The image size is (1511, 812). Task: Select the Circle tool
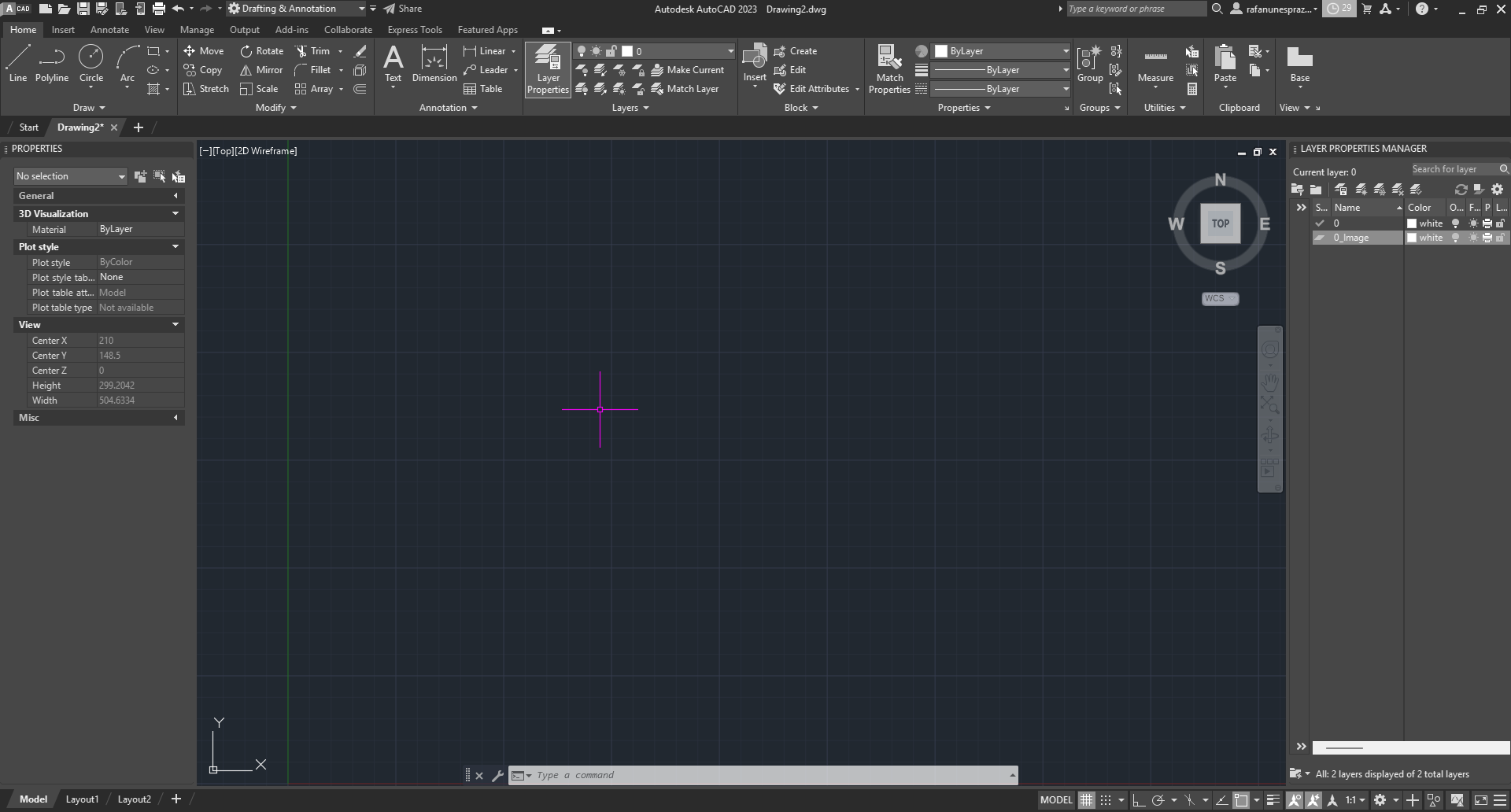[x=91, y=63]
